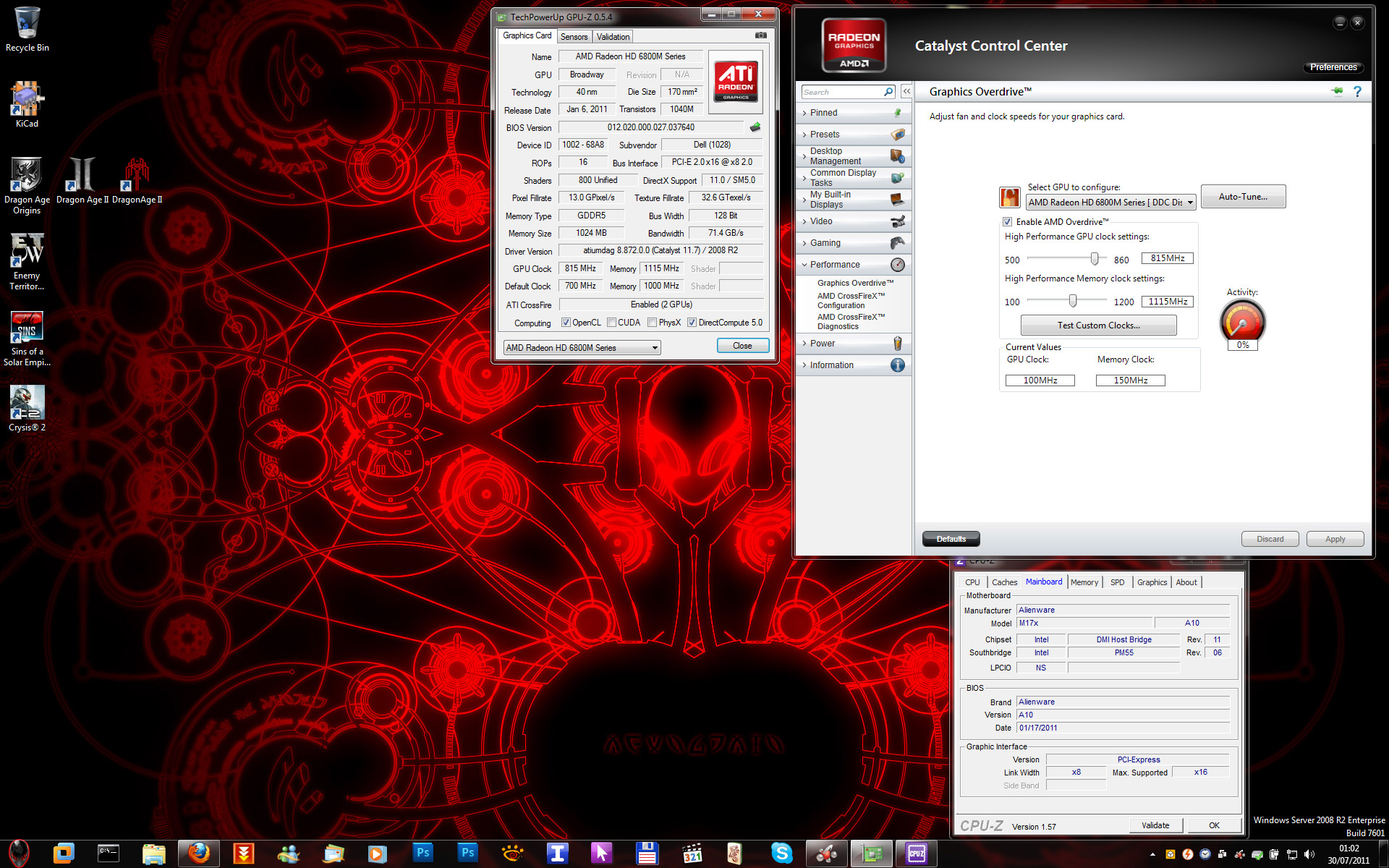Open CPU tab in CPU-Z
Viewport: 1389px width, 868px height.
pos(972,582)
